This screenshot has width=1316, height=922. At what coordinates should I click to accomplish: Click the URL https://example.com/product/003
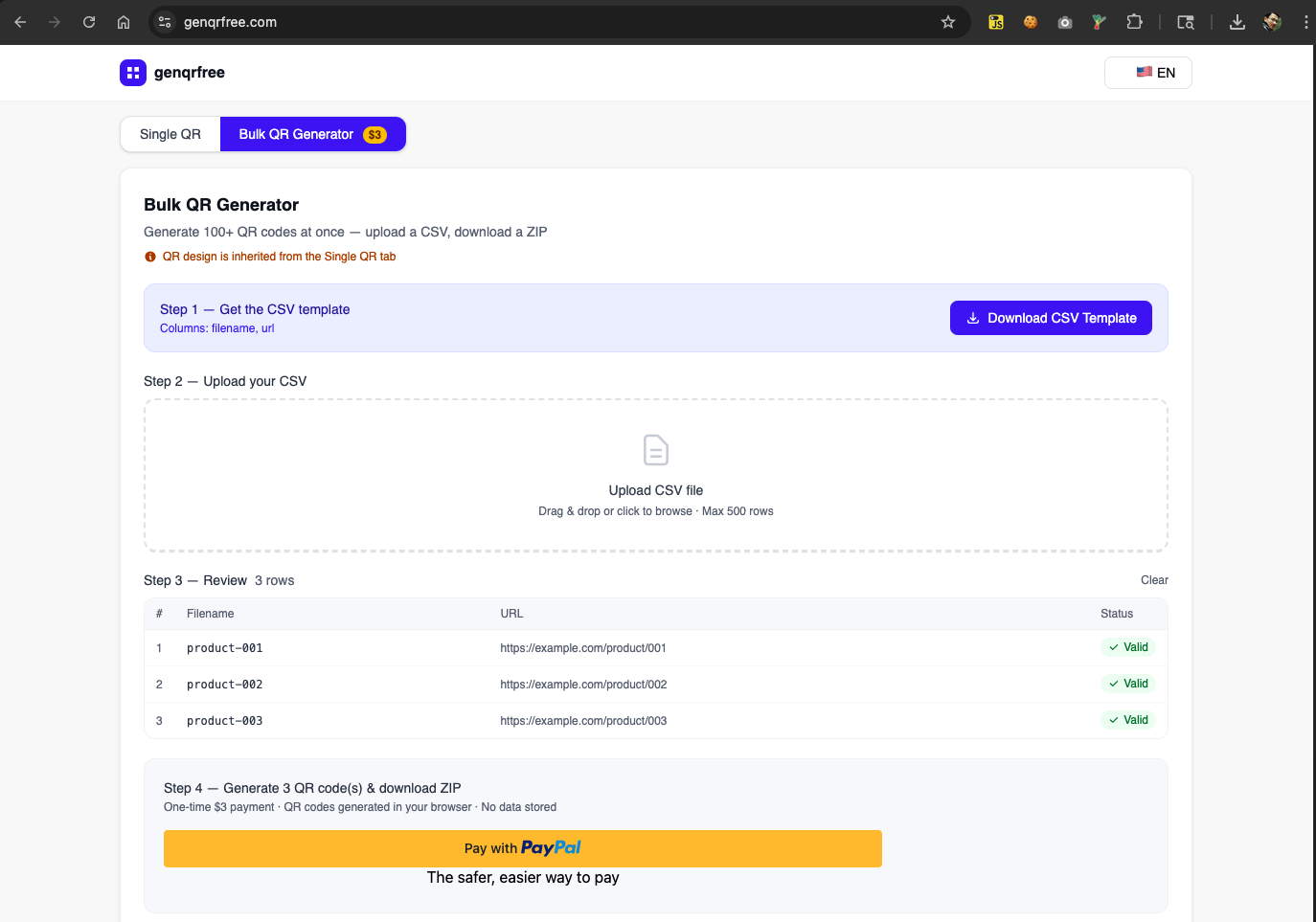tap(583, 721)
